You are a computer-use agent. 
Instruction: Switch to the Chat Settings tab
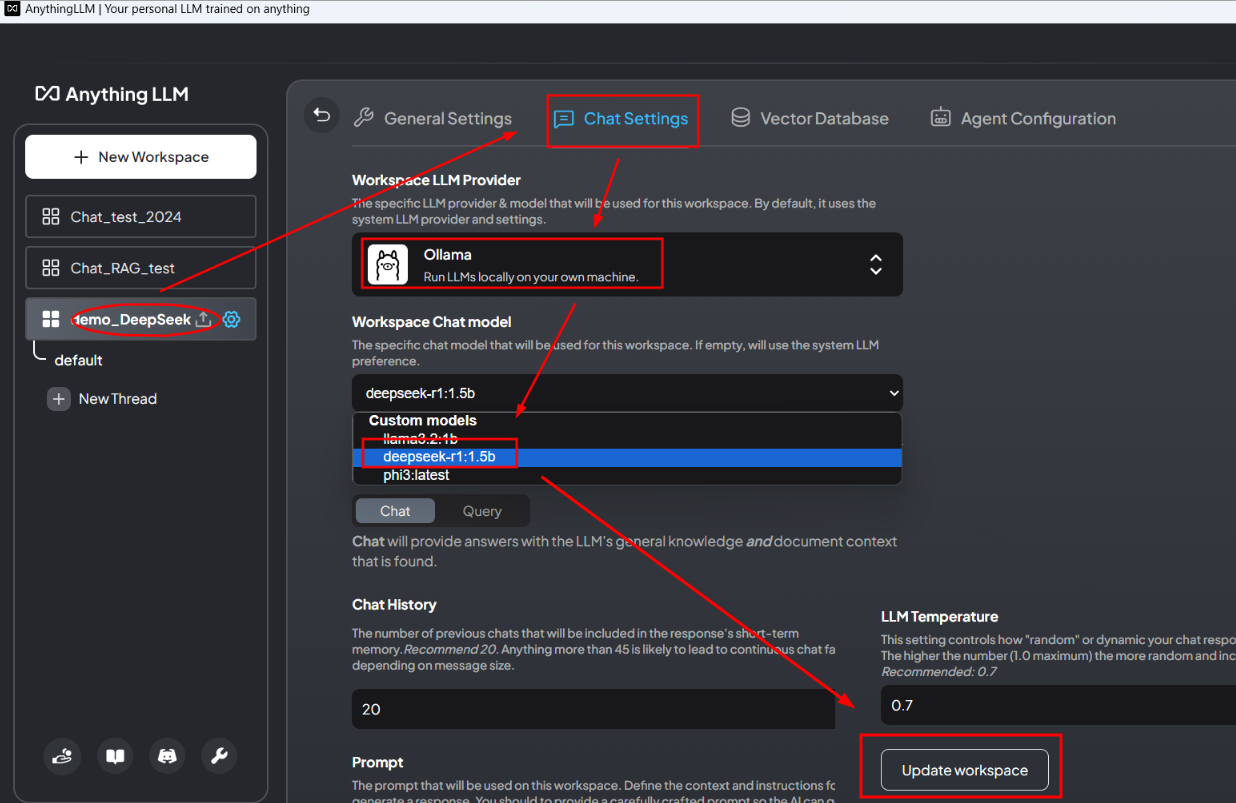pos(621,119)
